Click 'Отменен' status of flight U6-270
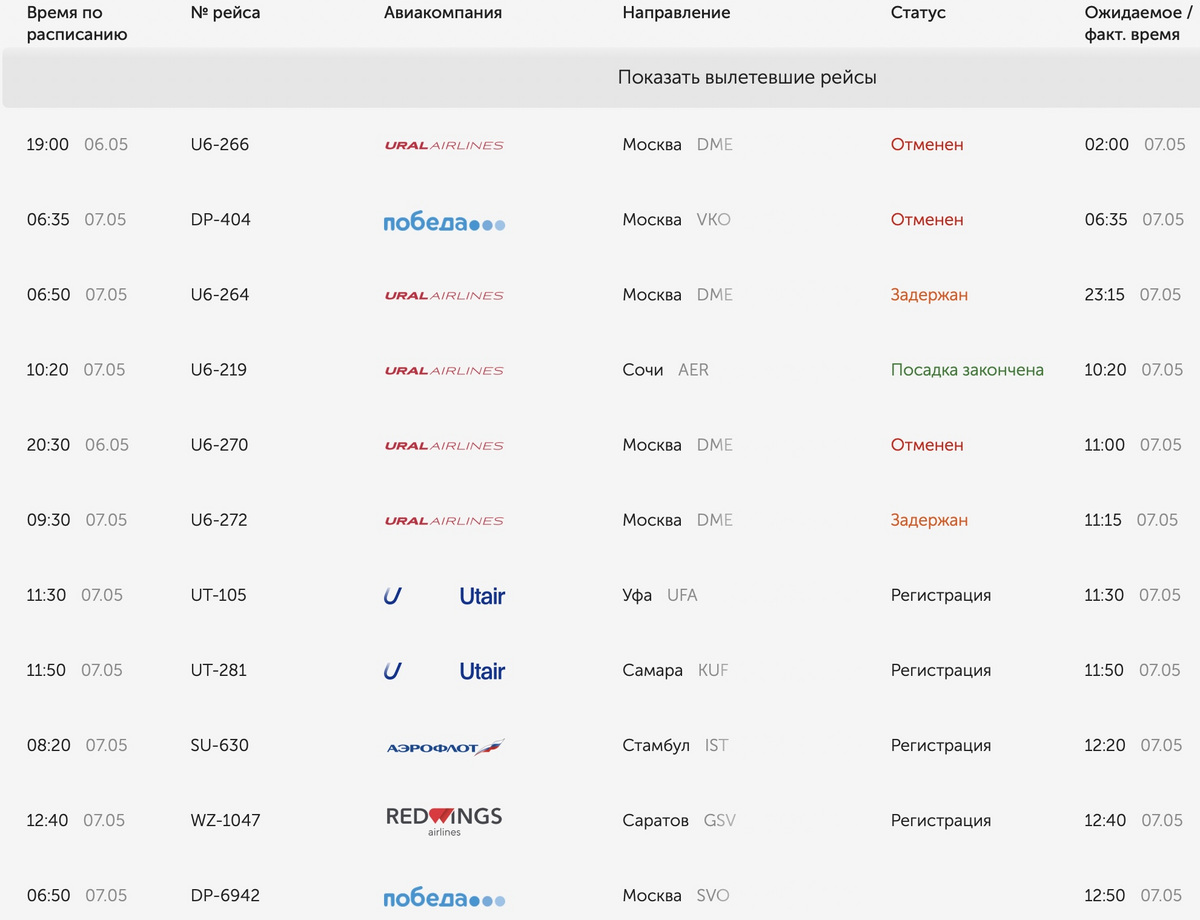Image resolution: width=1200 pixels, height=920 pixels. click(927, 445)
